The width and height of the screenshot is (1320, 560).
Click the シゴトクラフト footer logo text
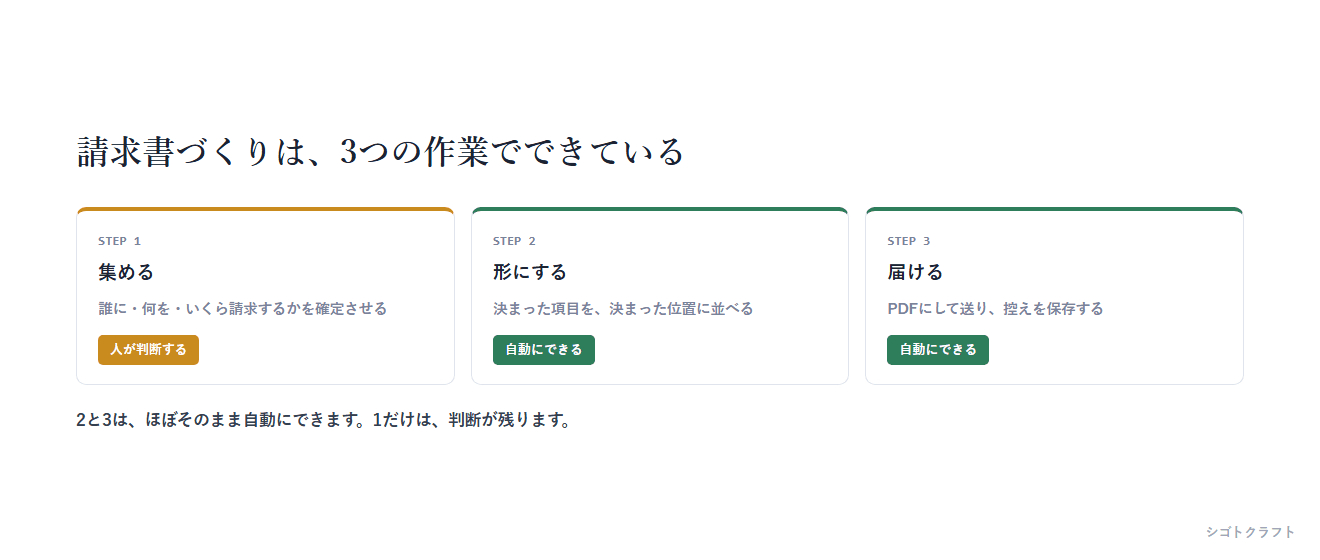tap(1250, 532)
